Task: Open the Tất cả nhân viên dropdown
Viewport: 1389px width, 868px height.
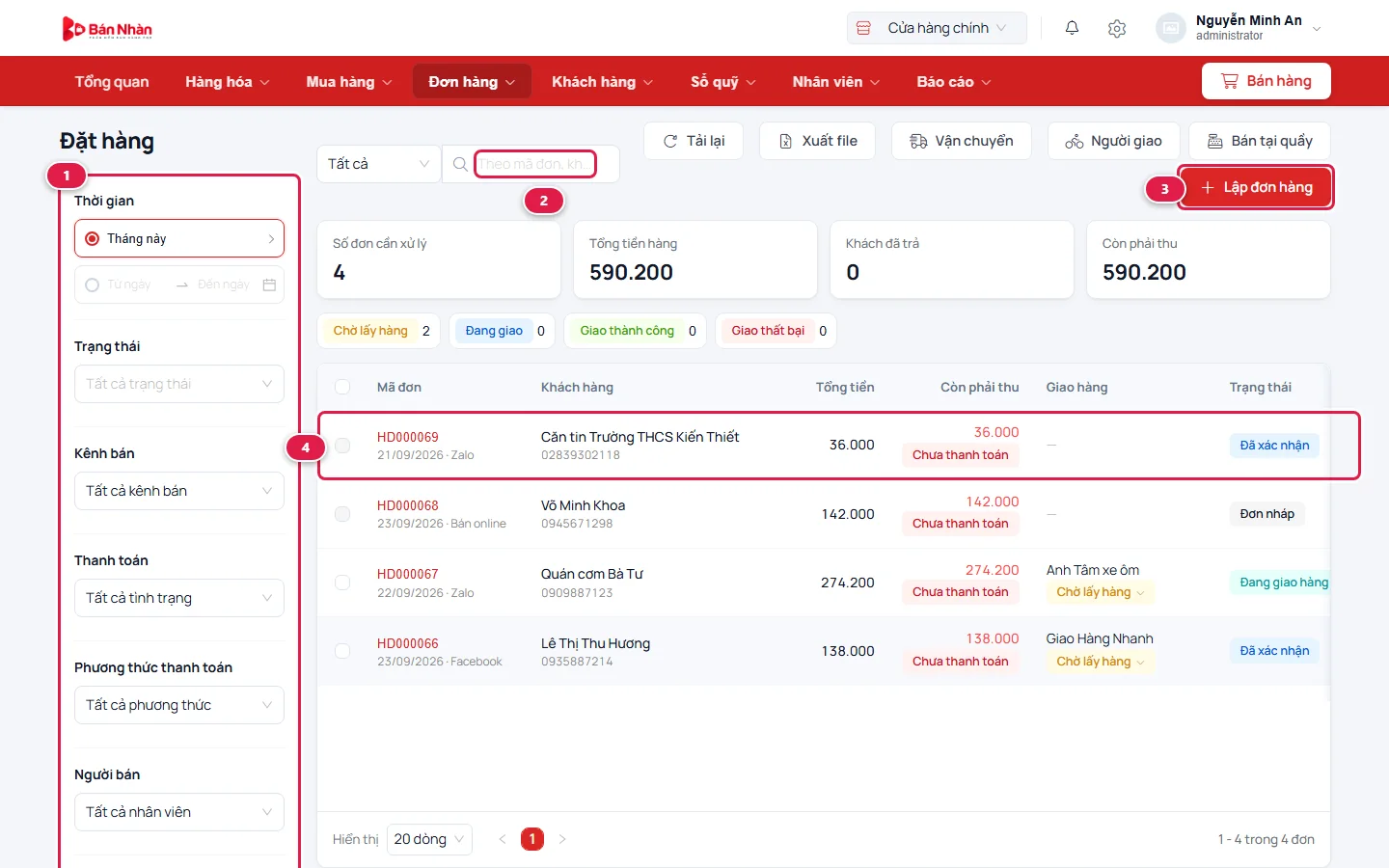Action: [x=179, y=812]
